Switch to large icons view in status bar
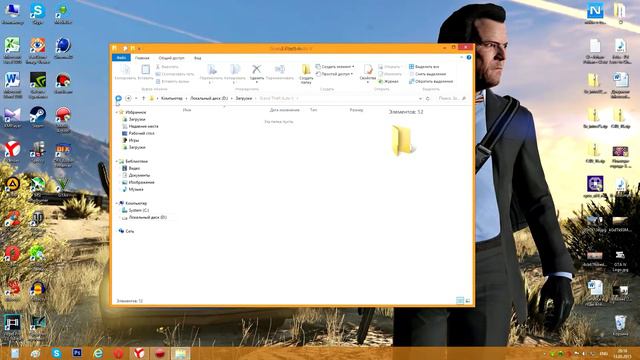640x360 pixels. coord(468,301)
